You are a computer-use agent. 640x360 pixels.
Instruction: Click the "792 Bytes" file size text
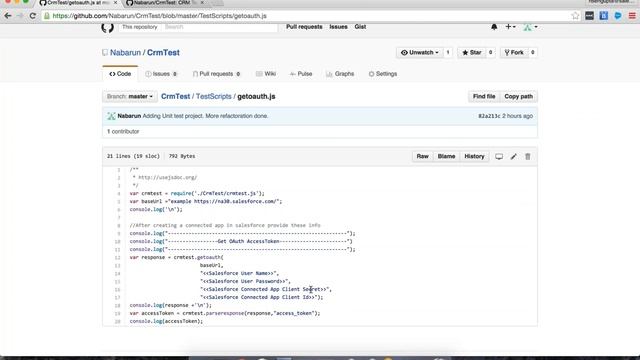[182, 156]
